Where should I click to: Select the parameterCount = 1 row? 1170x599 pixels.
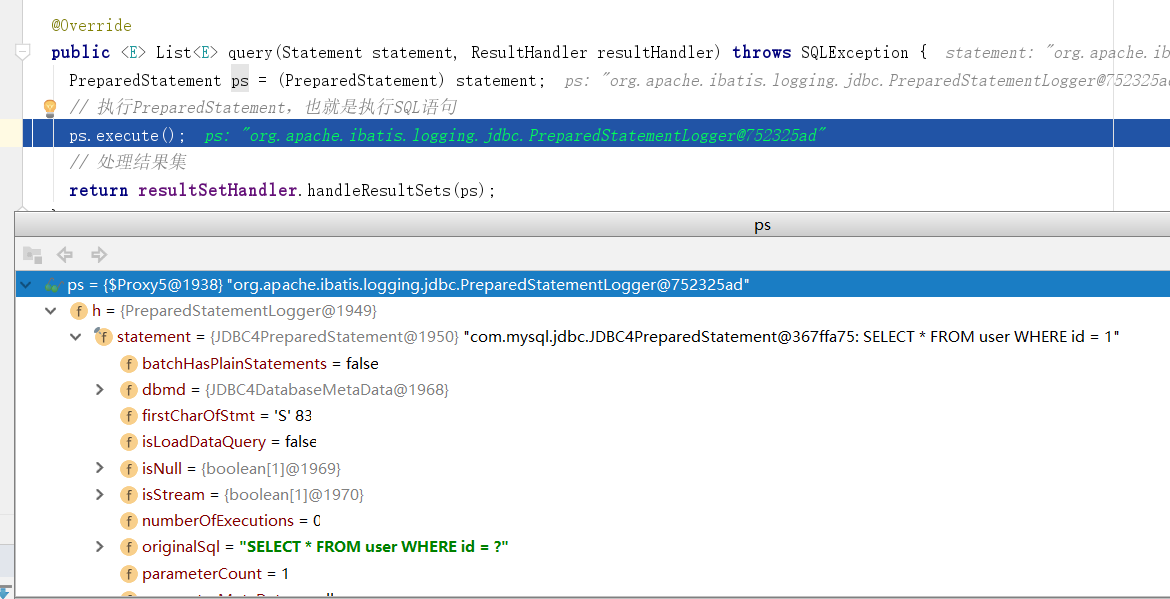pyautogui.click(x=592, y=574)
